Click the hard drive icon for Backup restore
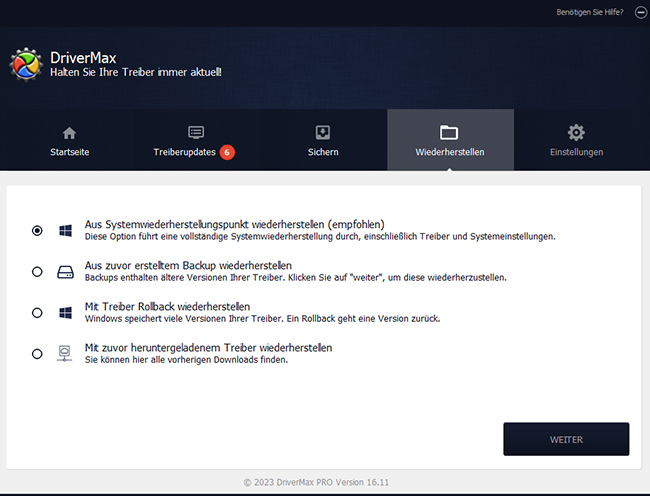The height and width of the screenshot is (496, 650). (65, 271)
